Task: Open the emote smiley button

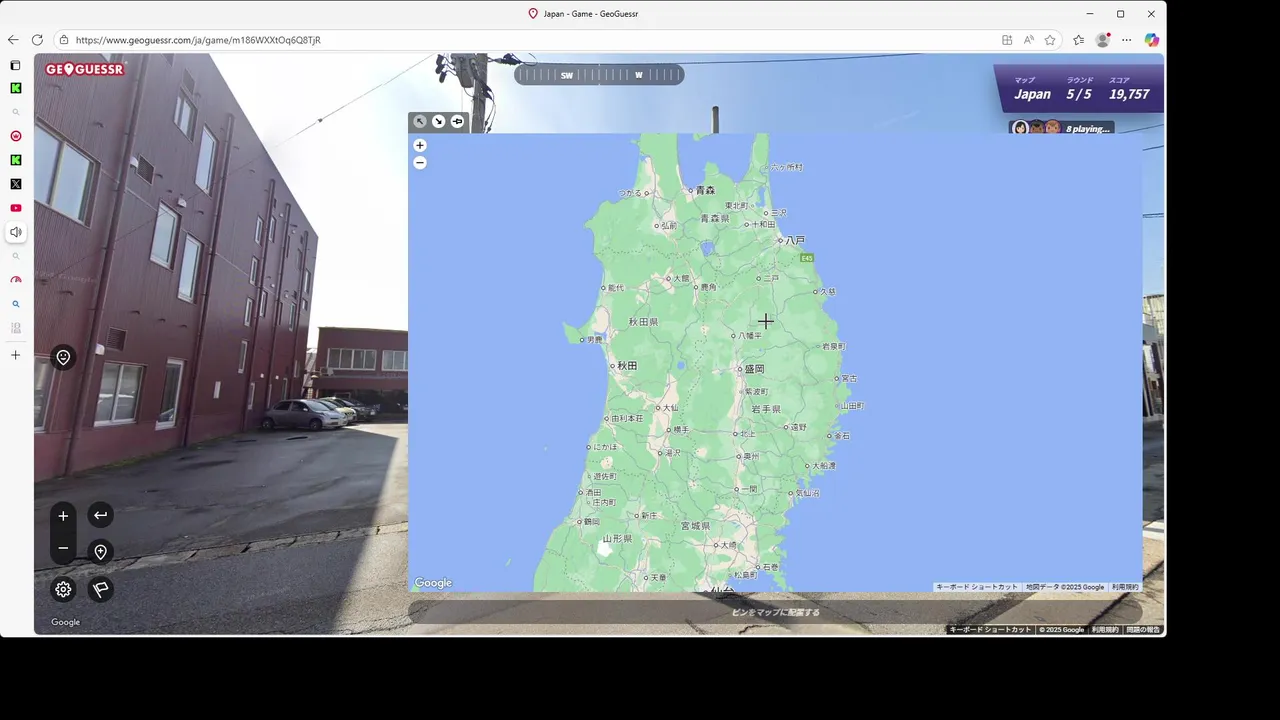Action: pos(63,357)
